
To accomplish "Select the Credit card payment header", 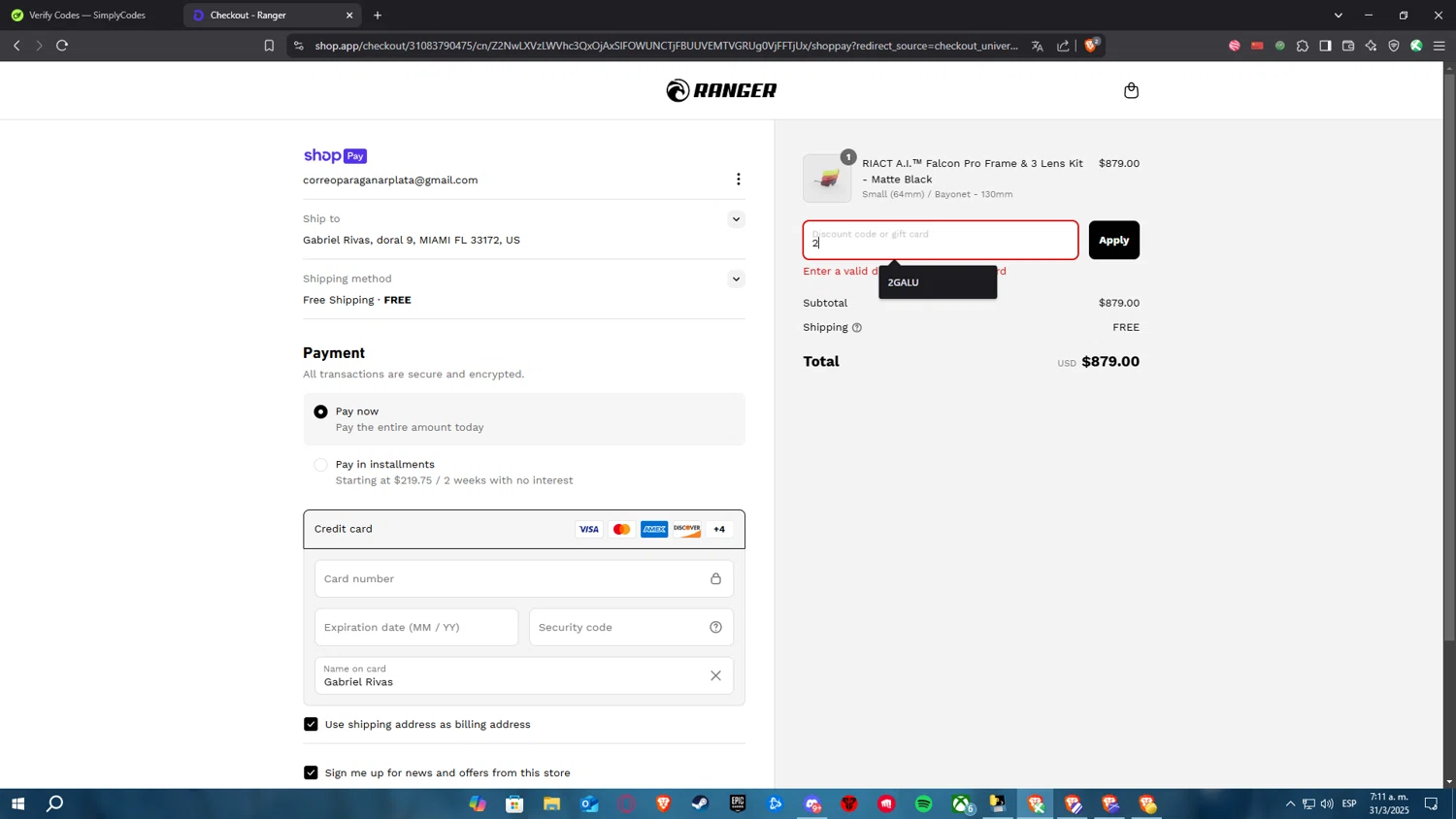I will point(523,529).
